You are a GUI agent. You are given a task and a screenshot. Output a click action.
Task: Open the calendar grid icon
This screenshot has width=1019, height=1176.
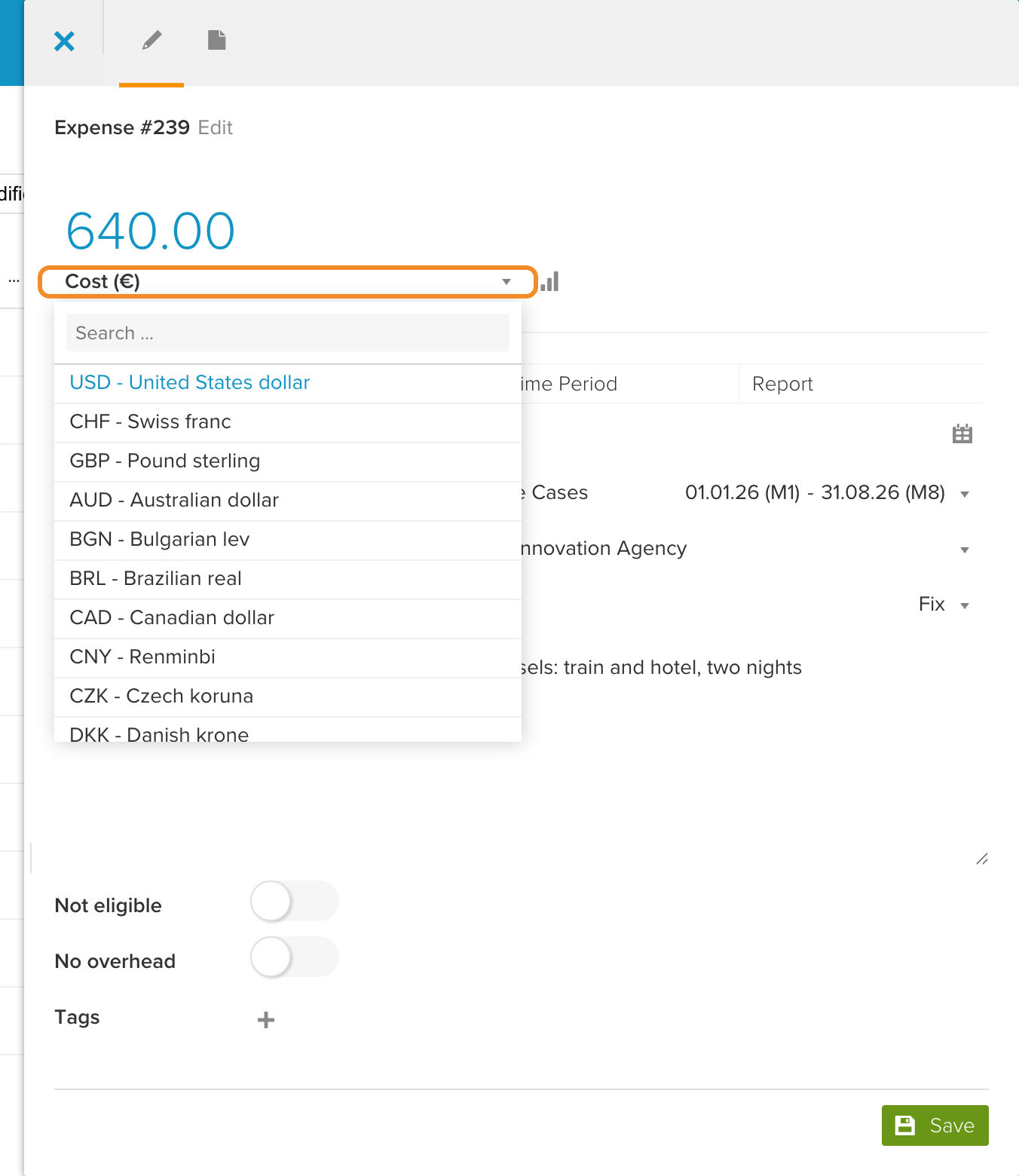(962, 433)
